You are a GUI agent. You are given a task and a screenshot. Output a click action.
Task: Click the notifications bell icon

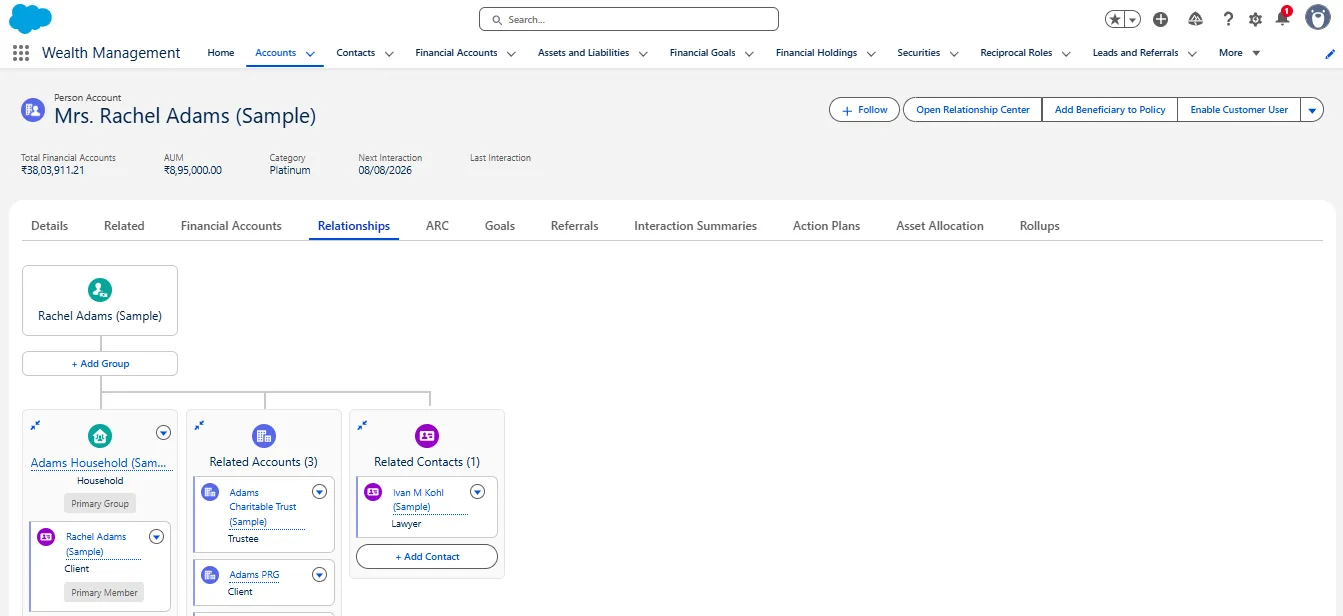tap(1282, 19)
